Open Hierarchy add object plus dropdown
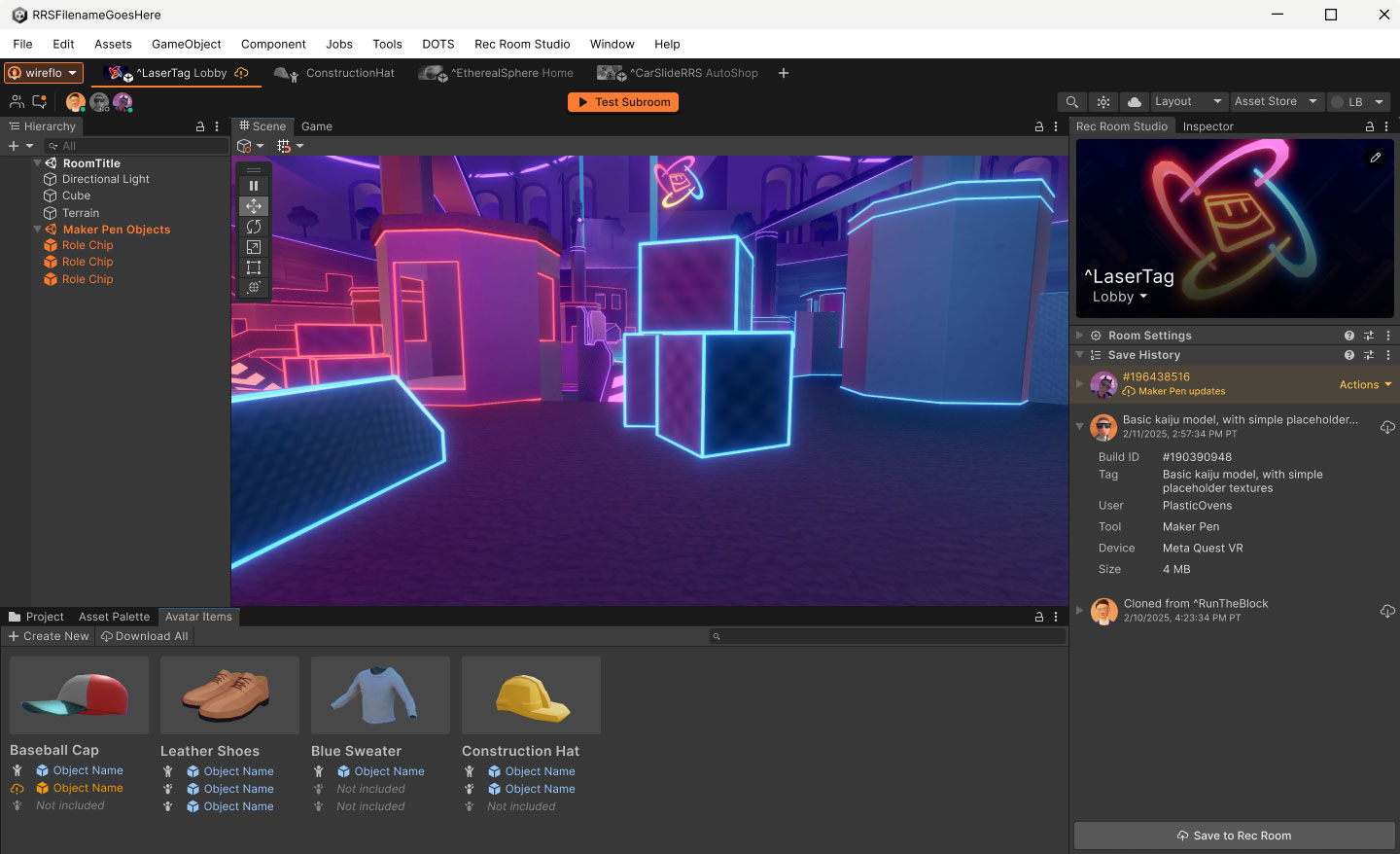The height and width of the screenshot is (854, 1400). (20, 146)
